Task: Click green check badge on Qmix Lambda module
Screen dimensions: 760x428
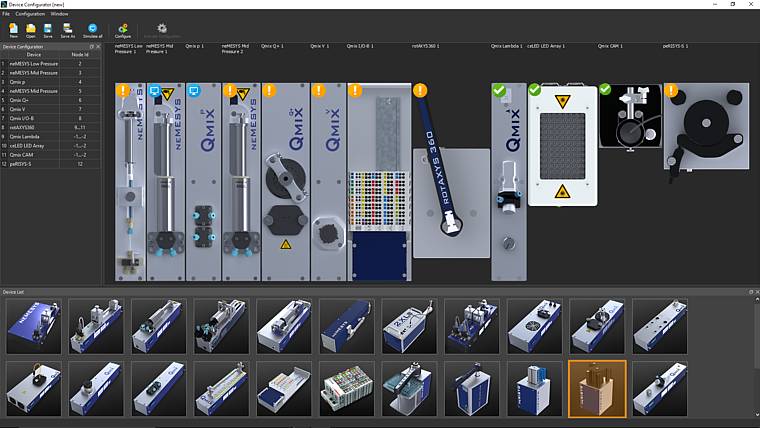Action: coord(499,90)
